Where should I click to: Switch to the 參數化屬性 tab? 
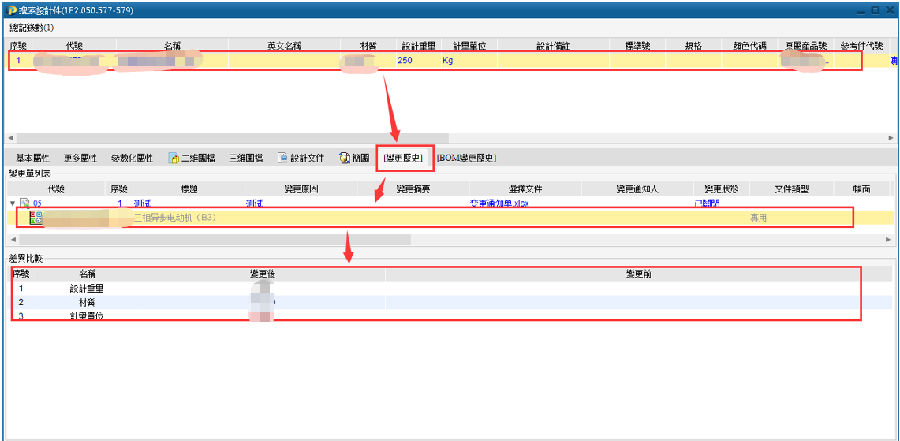[x=131, y=158]
